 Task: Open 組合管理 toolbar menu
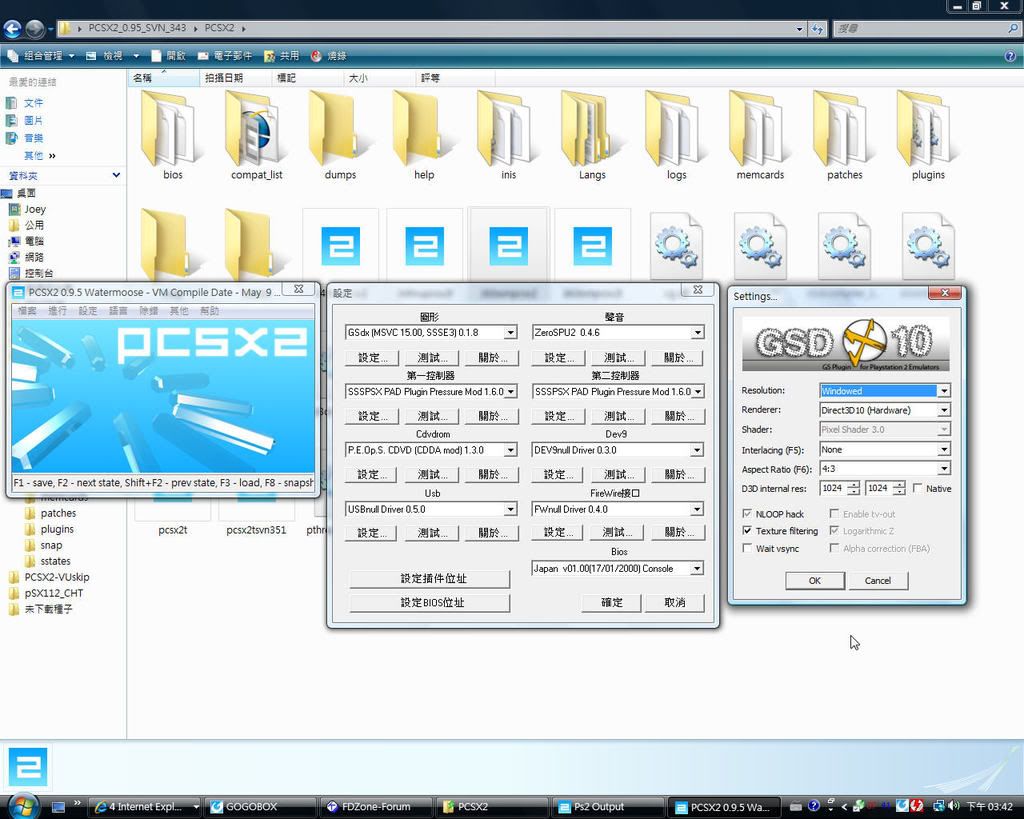(x=43, y=56)
